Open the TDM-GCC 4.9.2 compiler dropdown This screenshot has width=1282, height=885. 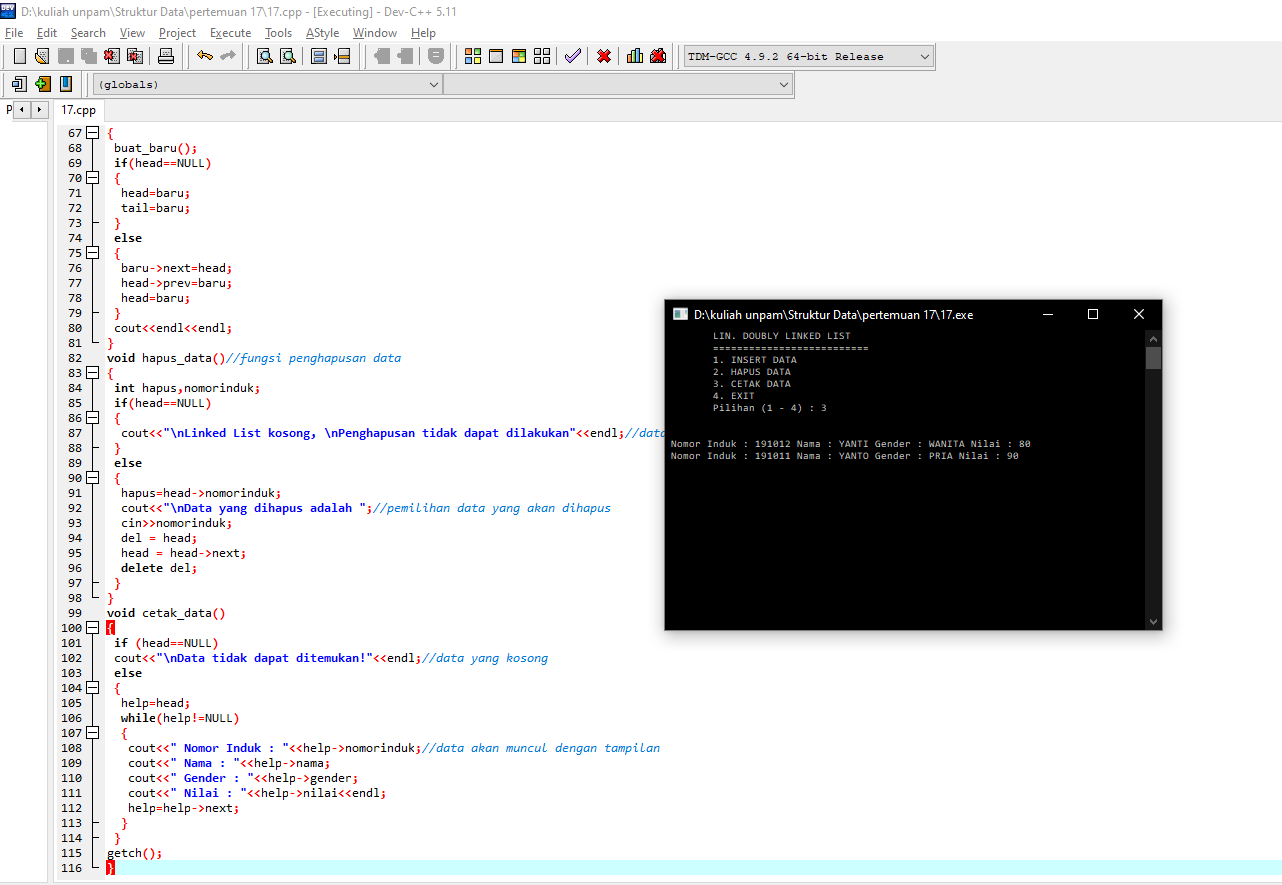point(808,57)
